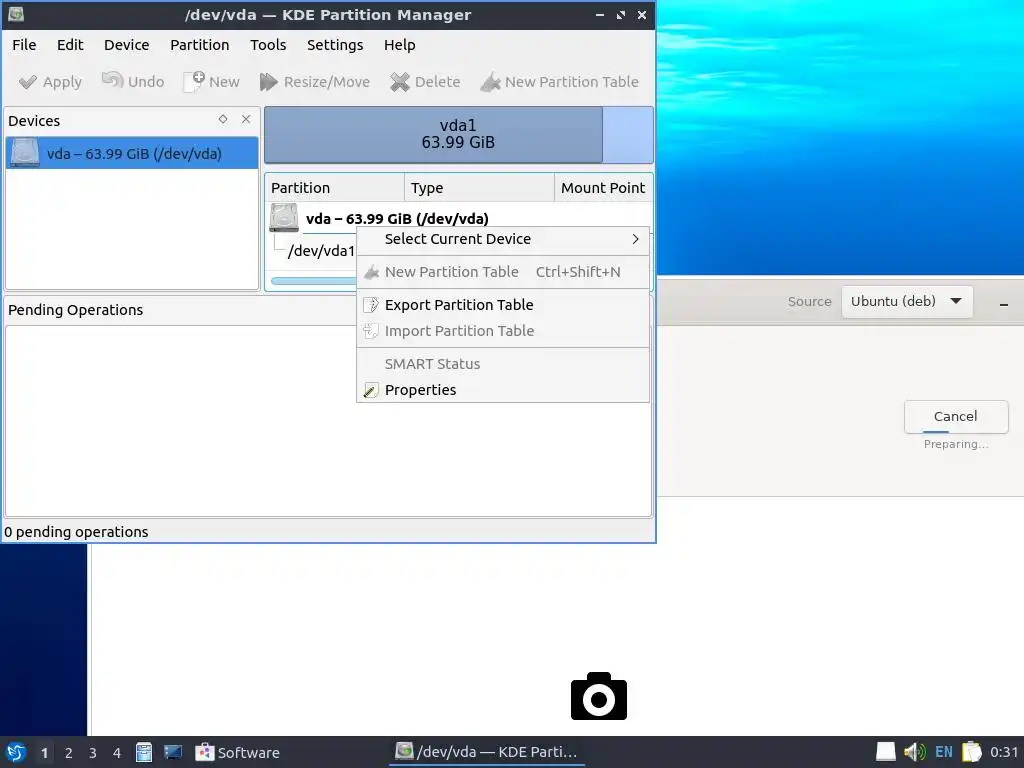Viewport: 1024px width, 768px height.
Task: Open the Source Ubuntu (deb) dropdown
Action: [907, 302]
